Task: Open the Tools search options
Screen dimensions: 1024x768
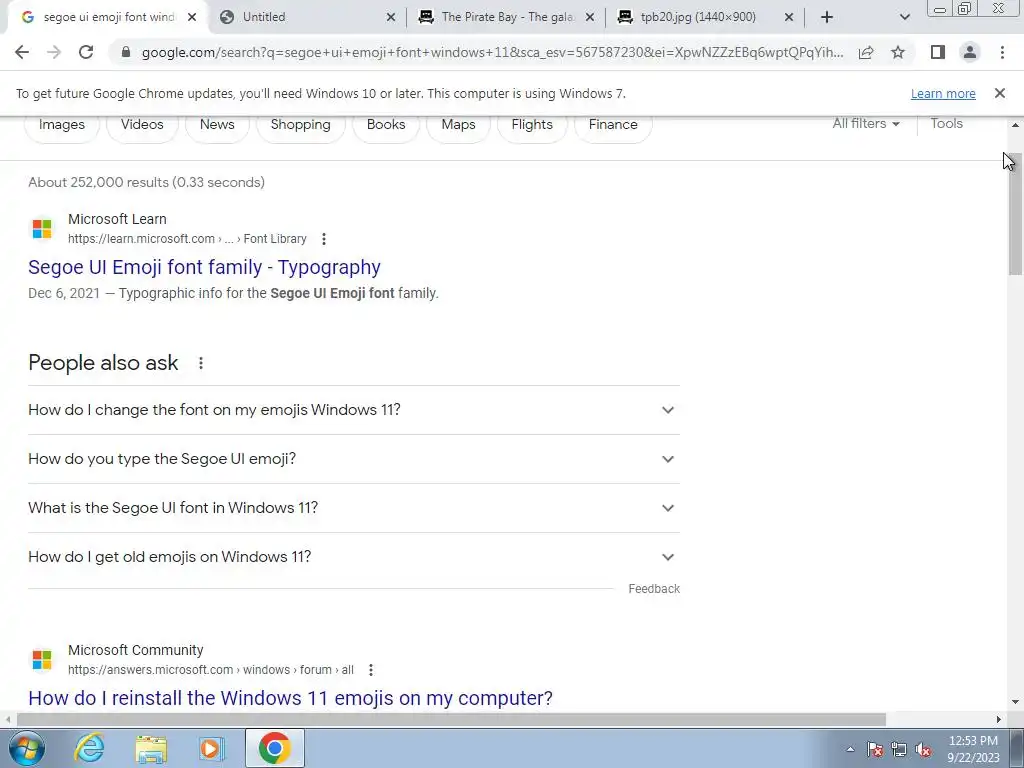Action: (946, 123)
